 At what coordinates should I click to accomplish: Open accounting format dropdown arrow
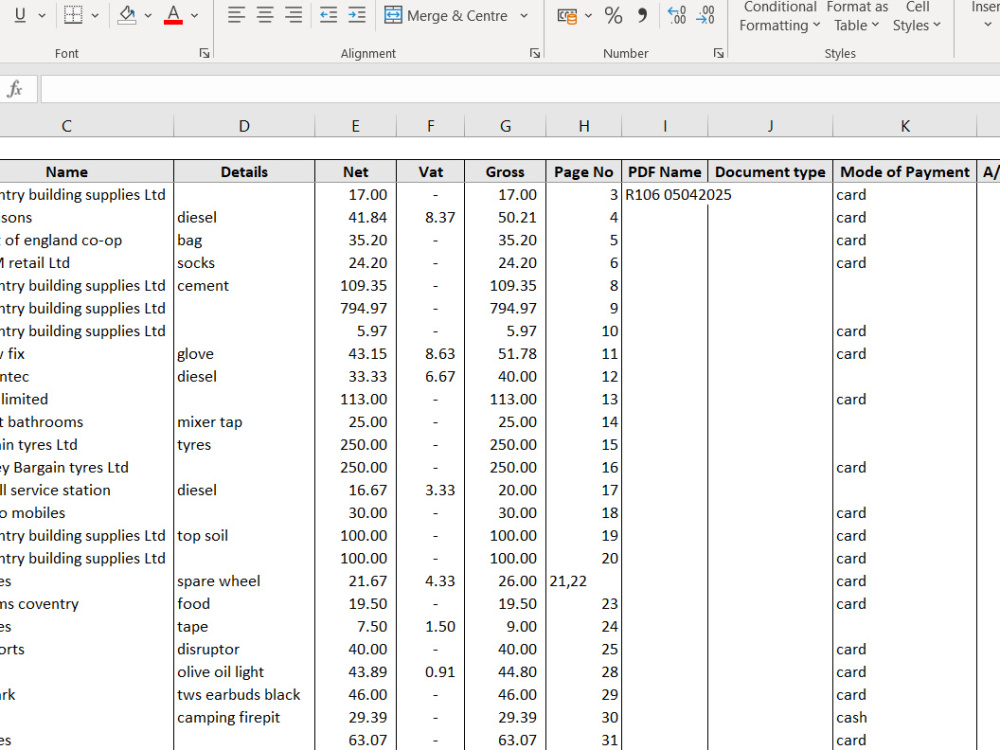click(589, 15)
